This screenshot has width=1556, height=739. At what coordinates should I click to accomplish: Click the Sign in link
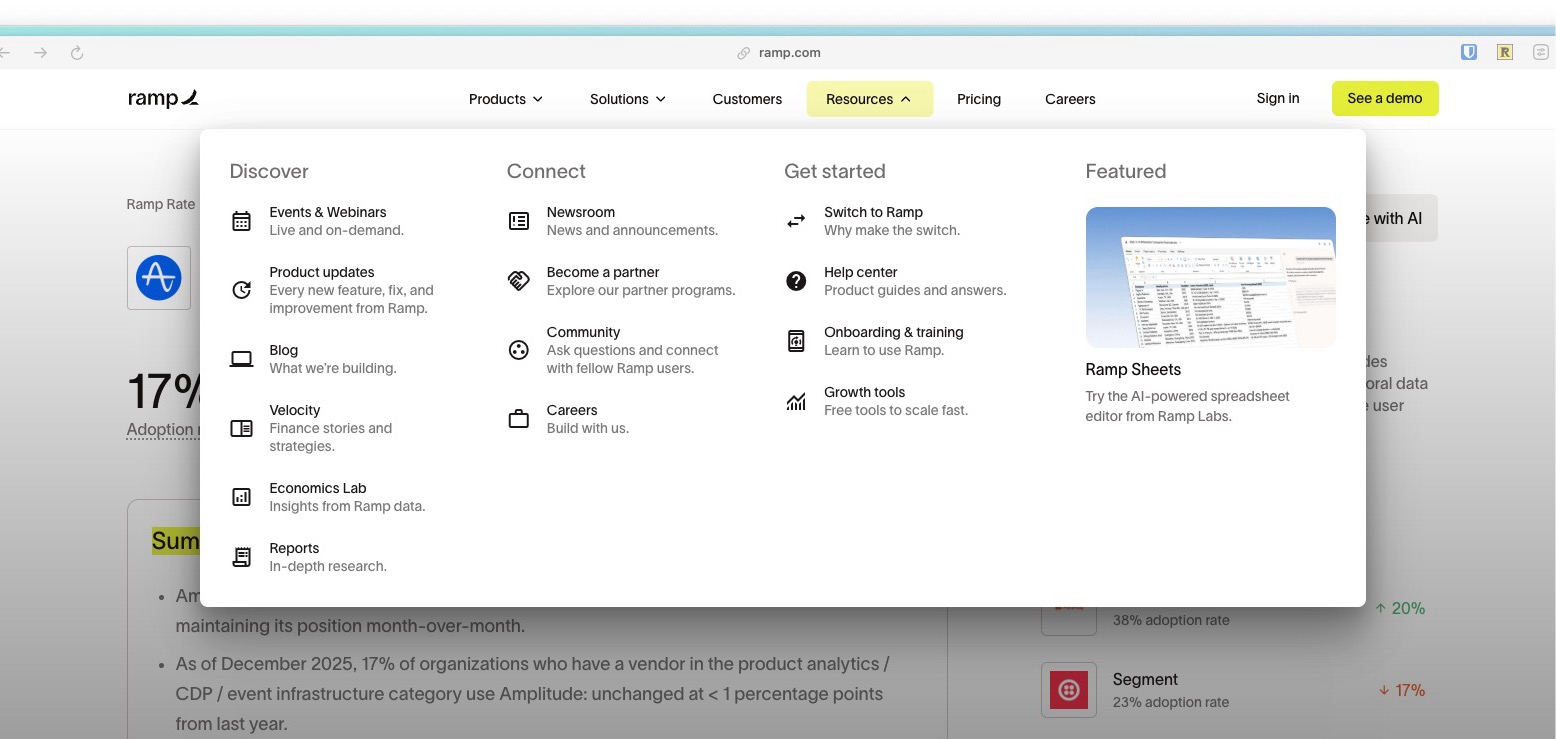point(1277,98)
